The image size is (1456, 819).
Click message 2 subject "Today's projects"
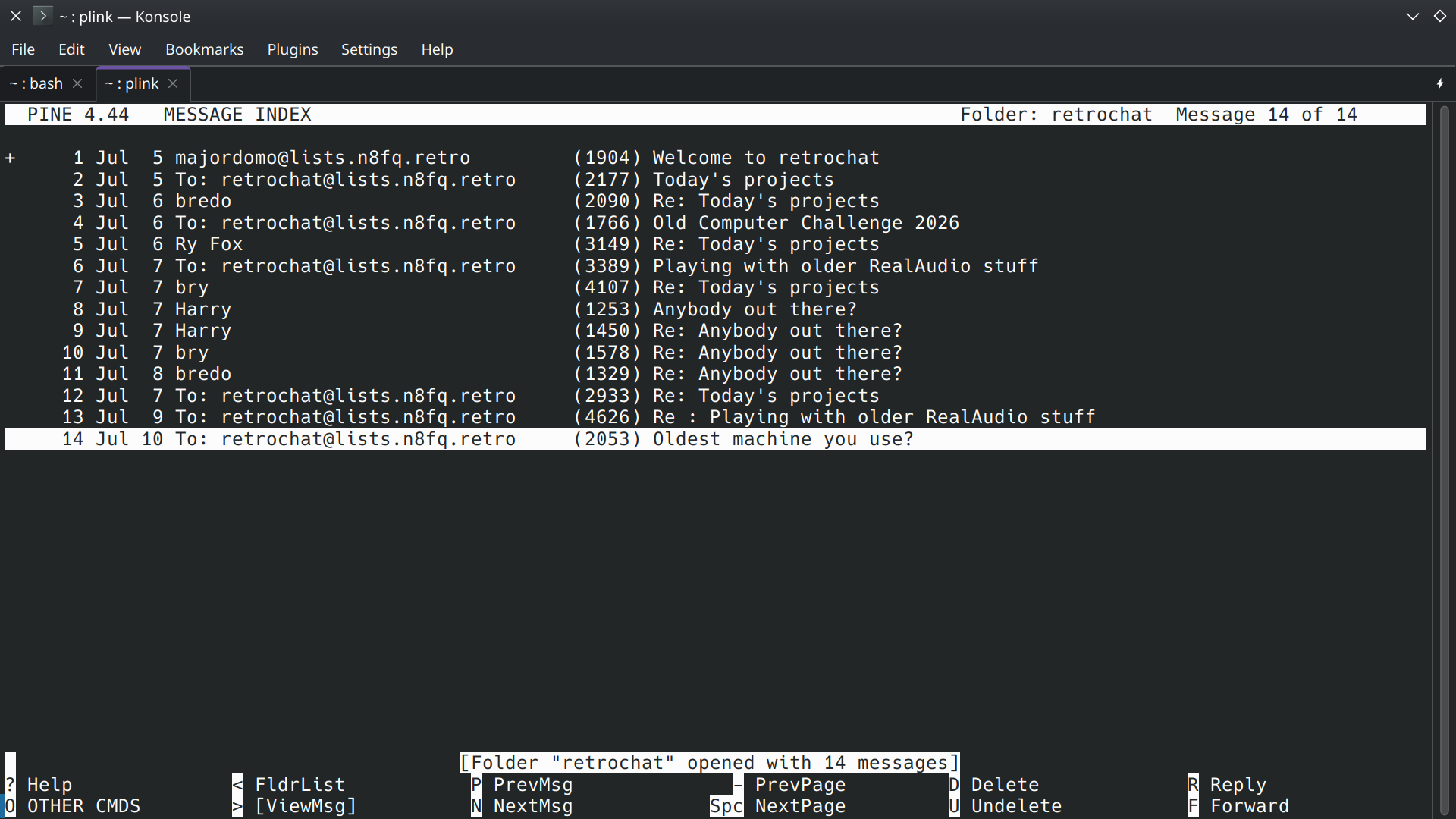(743, 180)
